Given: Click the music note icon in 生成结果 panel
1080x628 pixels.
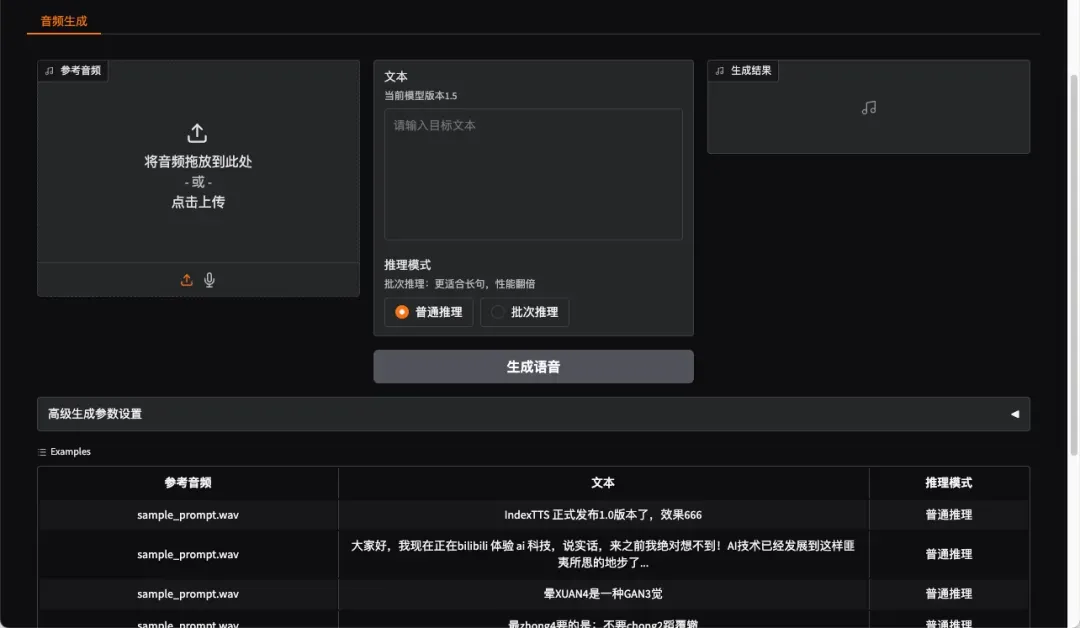Looking at the screenshot, I should (x=868, y=108).
